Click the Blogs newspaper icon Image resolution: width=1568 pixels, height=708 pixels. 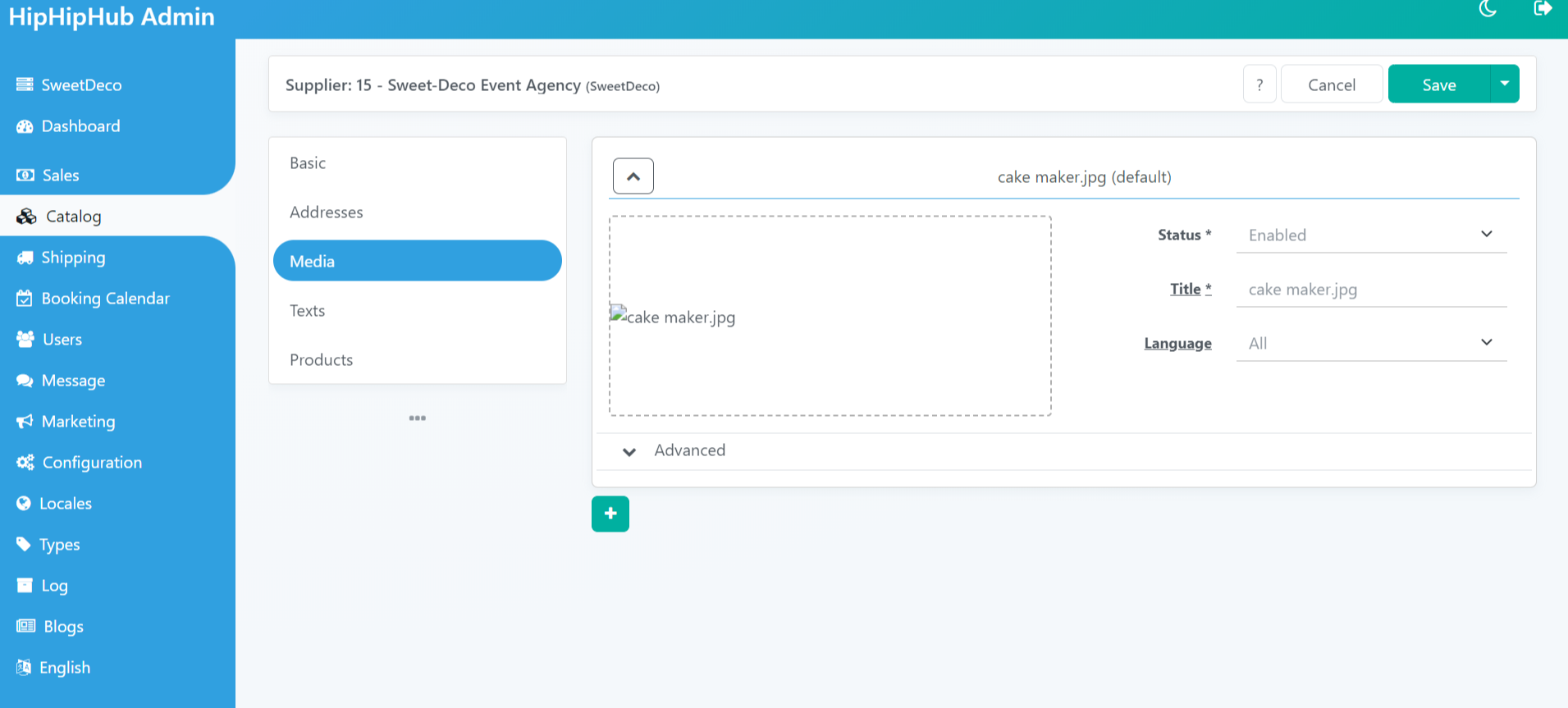[x=26, y=626]
